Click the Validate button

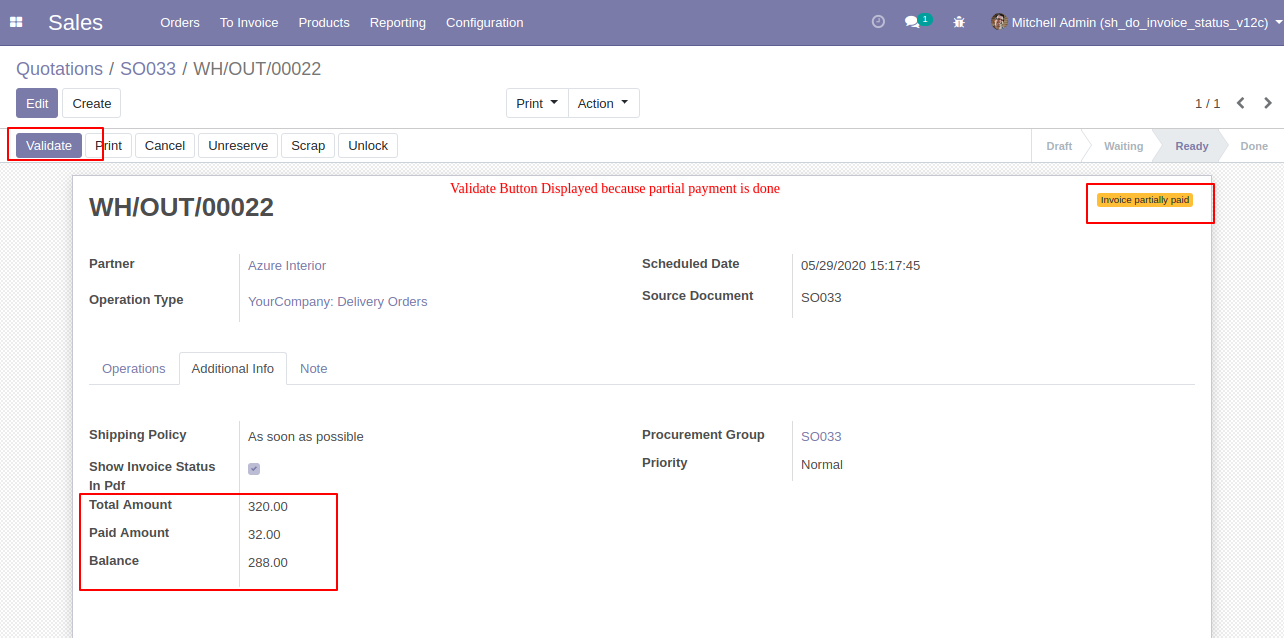pyautogui.click(x=49, y=145)
